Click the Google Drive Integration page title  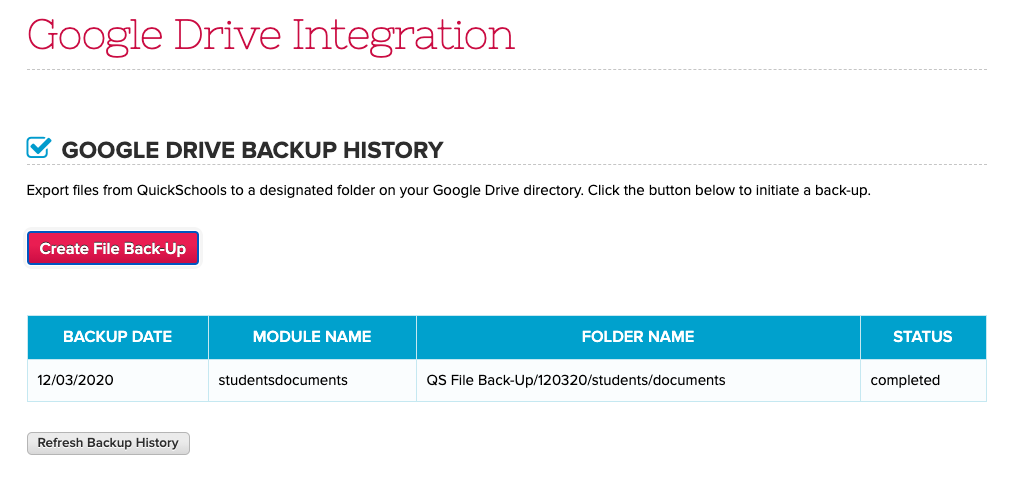[271, 36]
